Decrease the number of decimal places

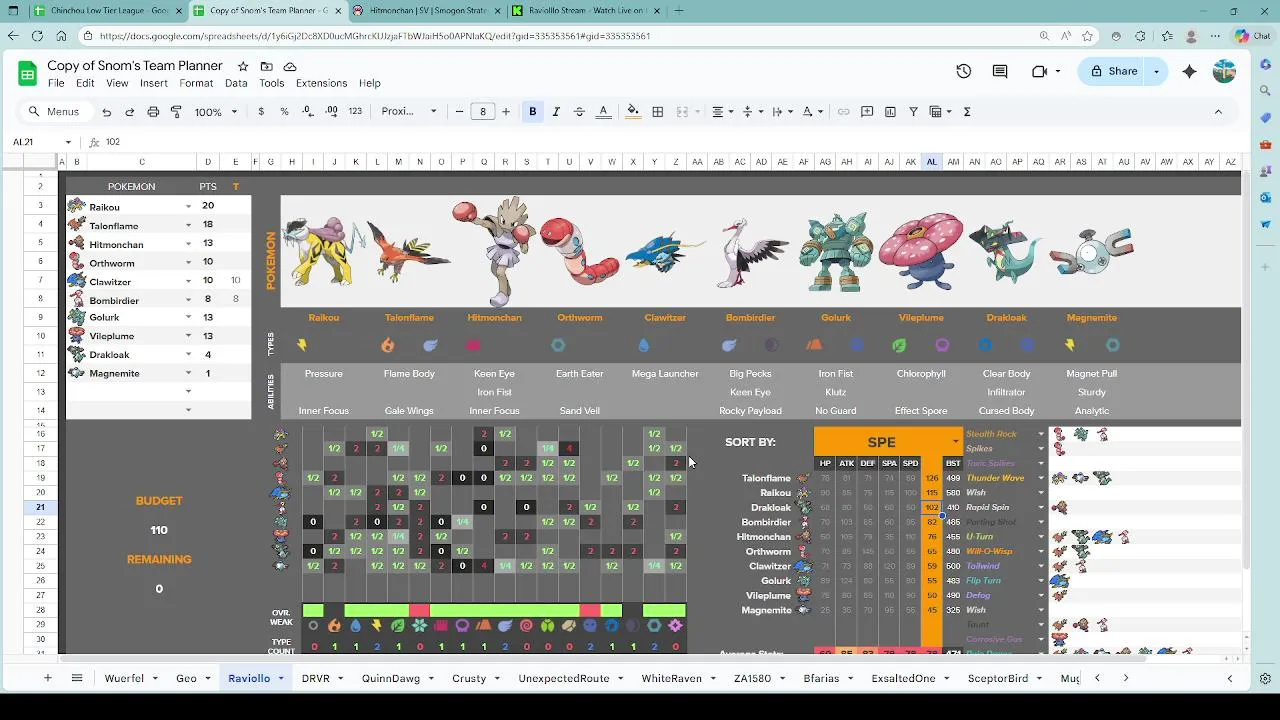point(308,112)
